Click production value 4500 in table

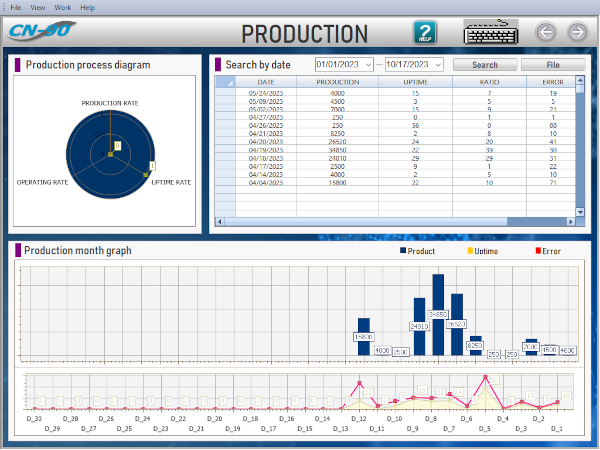[x=338, y=101]
